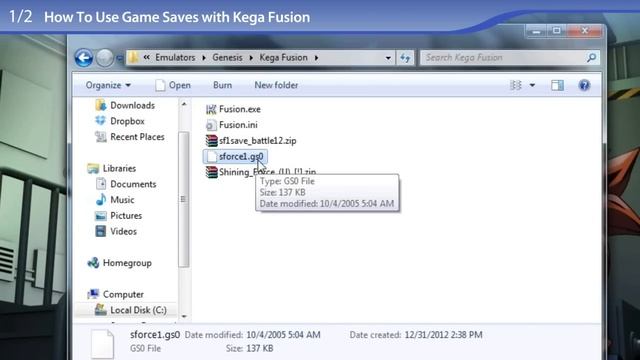Viewport: 640px width, 360px height.
Task: Open the view options dropdown arrow
Action: tap(532, 85)
